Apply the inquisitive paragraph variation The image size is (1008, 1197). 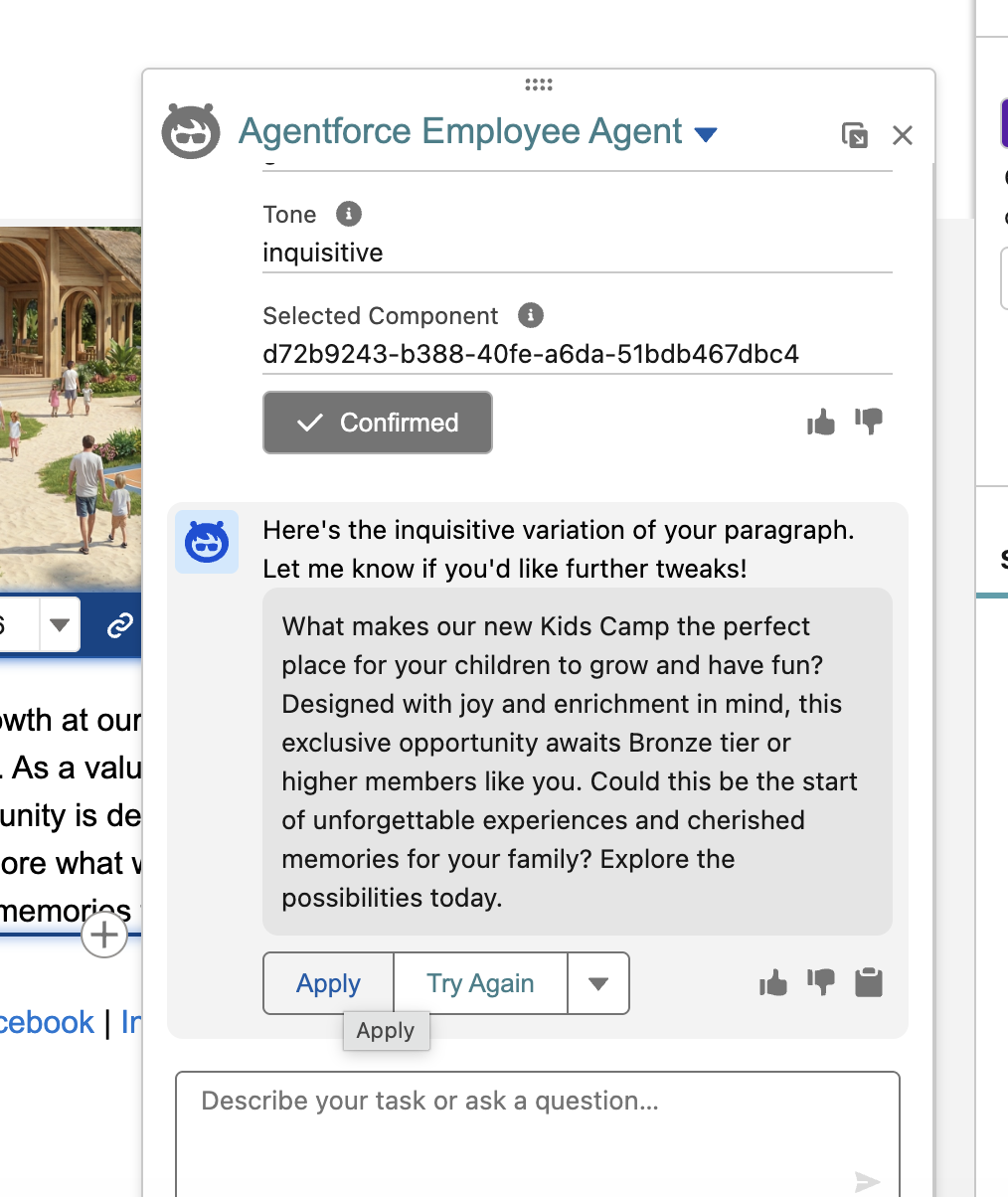tap(328, 983)
